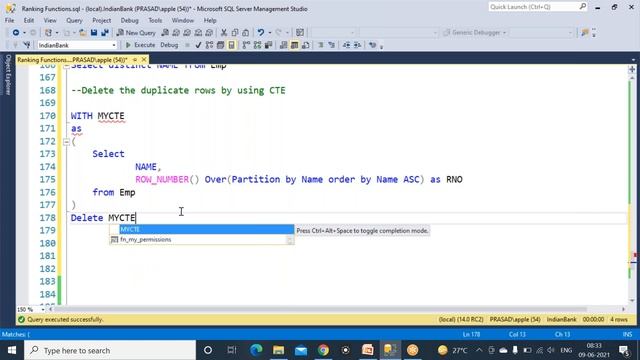640x360 pixels.
Task: Click the autocomplete list scroll-down arrow
Action: [x=290, y=240]
